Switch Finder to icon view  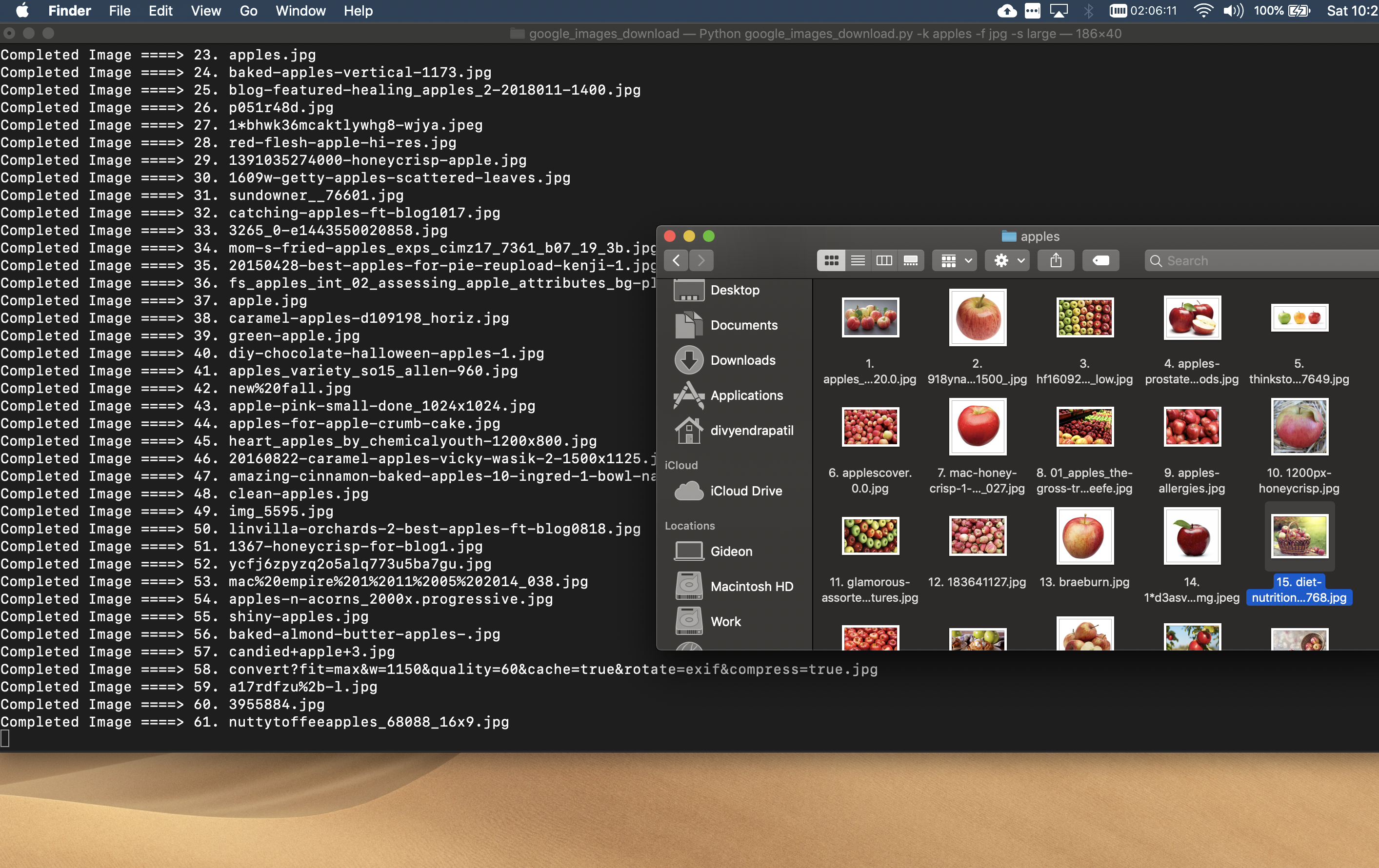831,261
